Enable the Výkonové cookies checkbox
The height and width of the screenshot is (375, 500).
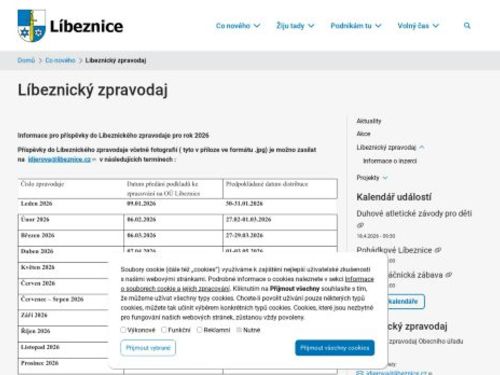[x=123, y=330]
